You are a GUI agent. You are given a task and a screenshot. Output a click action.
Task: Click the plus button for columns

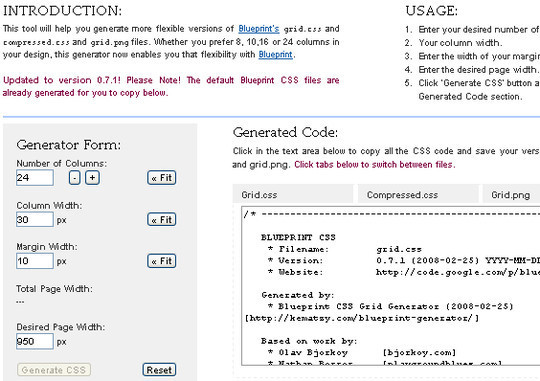coord(92,178)
